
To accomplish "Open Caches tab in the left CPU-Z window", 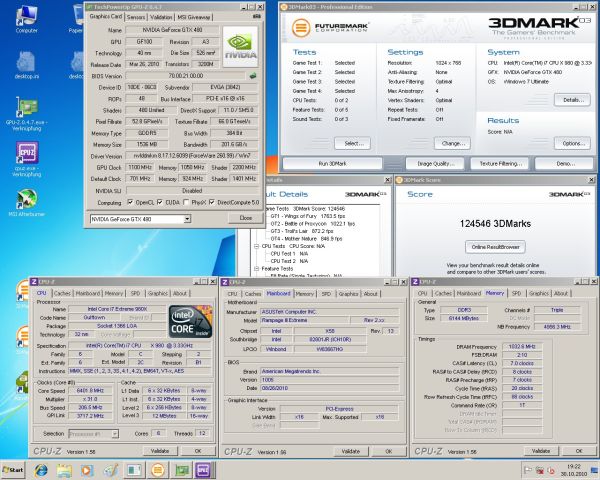I will point(62,293).
